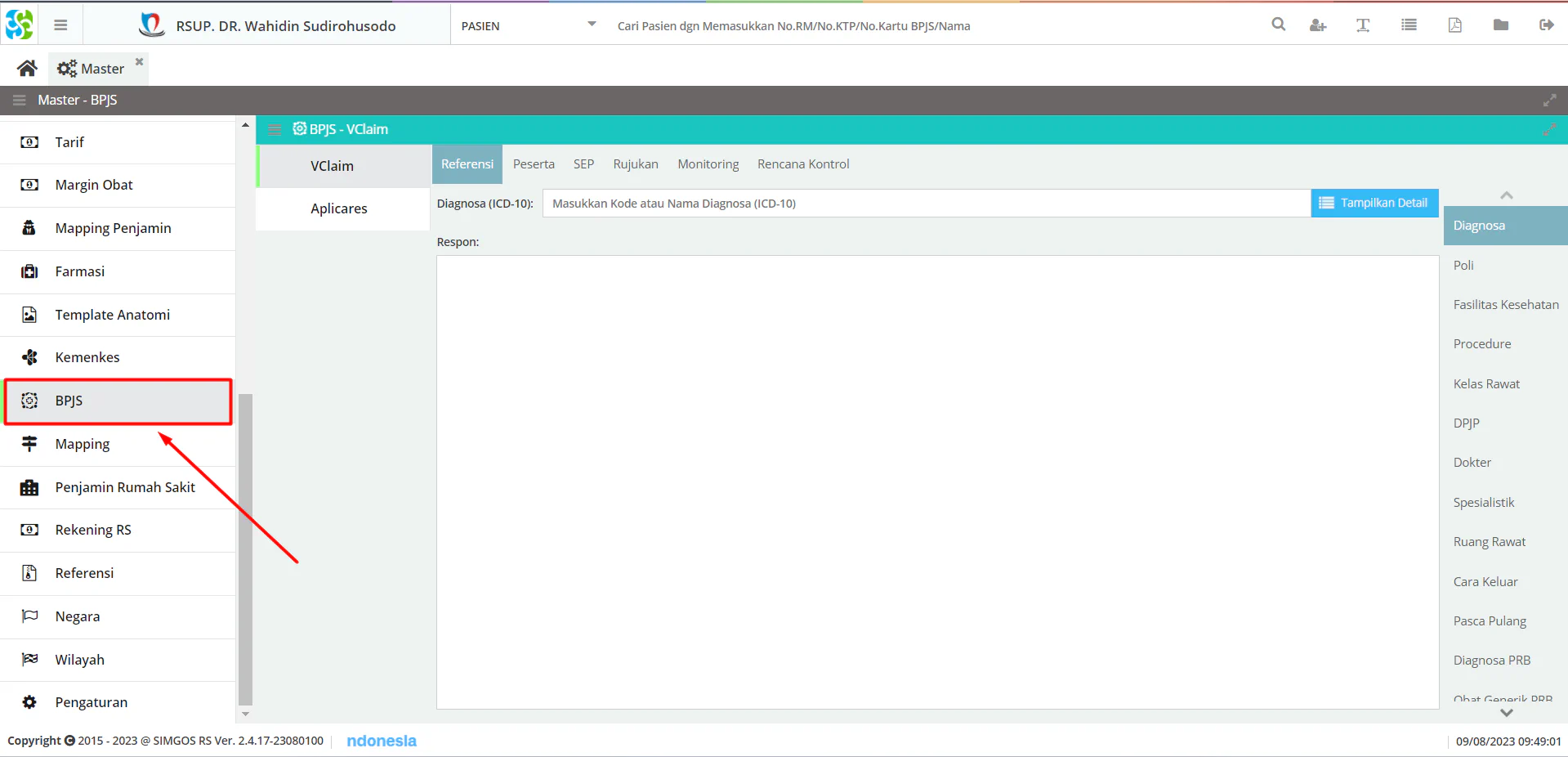Switch to the Rencana Kontrol tab

point(803,164)
